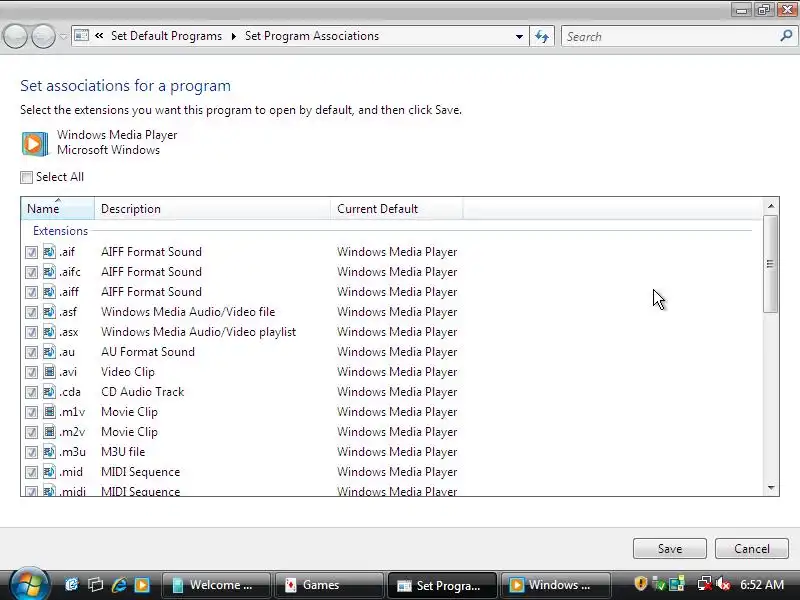800x600 pixels.
Task: Click the .aiff file type icon
Action: tap(49, 291)
